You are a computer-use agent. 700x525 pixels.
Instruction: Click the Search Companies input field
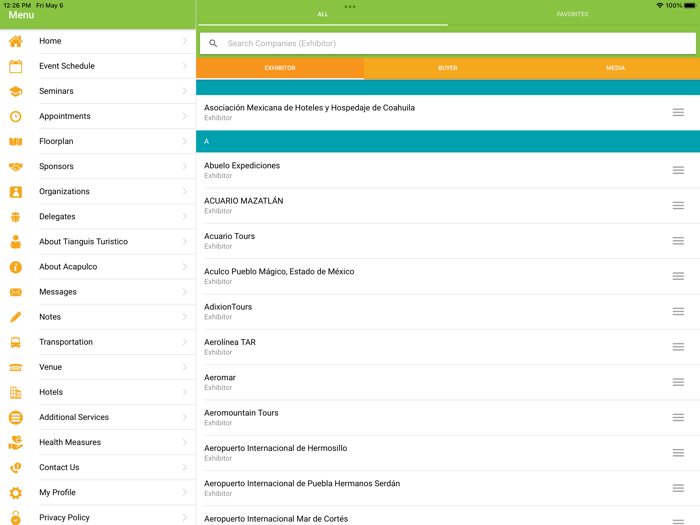pos(455,44)
